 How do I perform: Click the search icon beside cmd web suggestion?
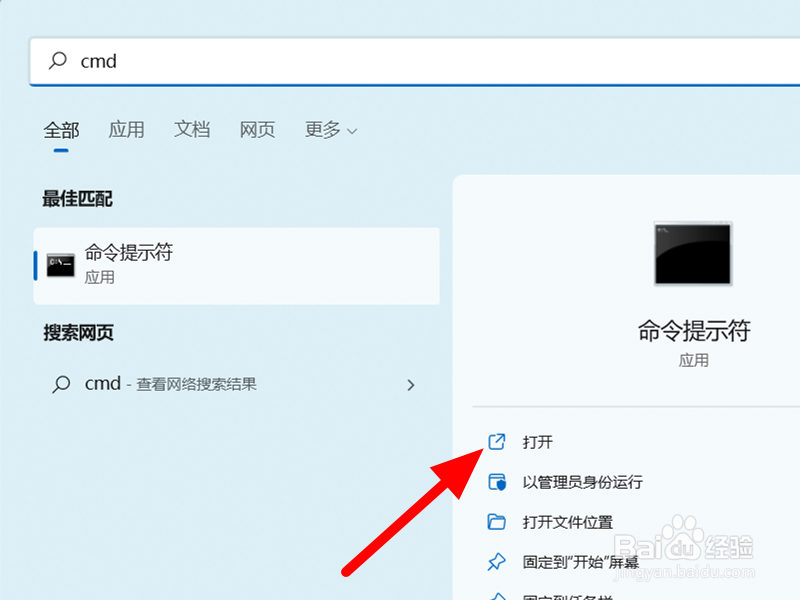62,384
